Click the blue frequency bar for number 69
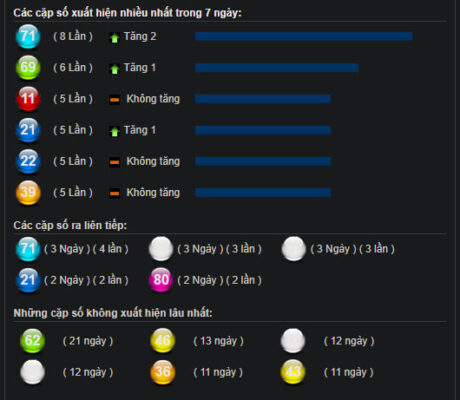Image resolution: width=460 pixels, height=400 pixels. pos(277,68)
